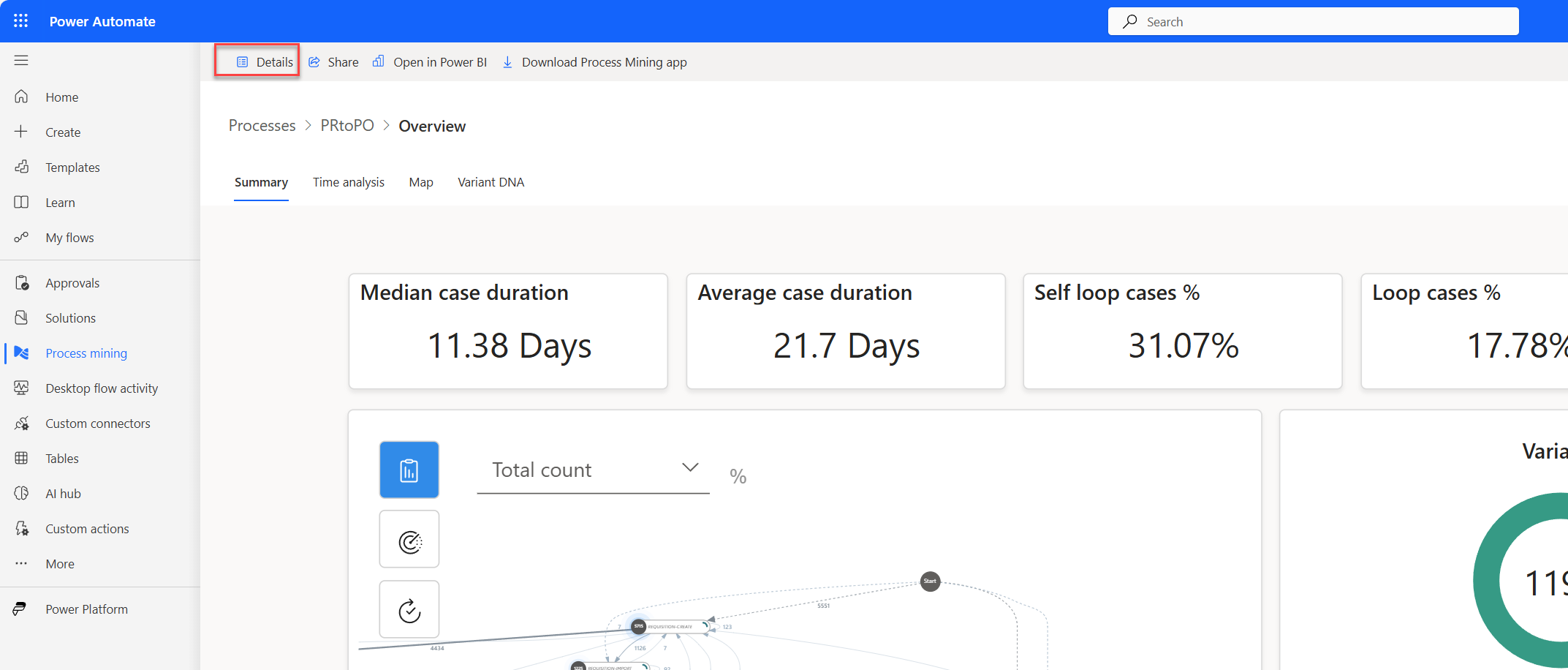This screenshot has height=670, width=1568.
Task: Click the 31.07% value
Action: tap(1183, 346)
